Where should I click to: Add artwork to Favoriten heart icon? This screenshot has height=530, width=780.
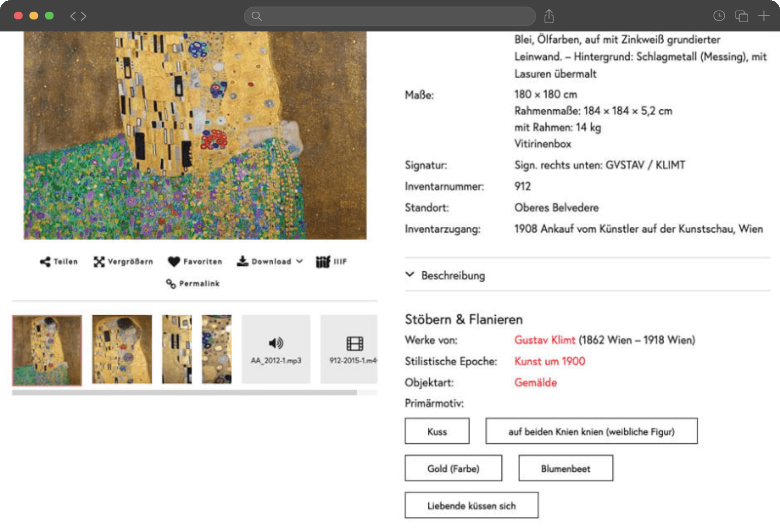pos(174,262)
